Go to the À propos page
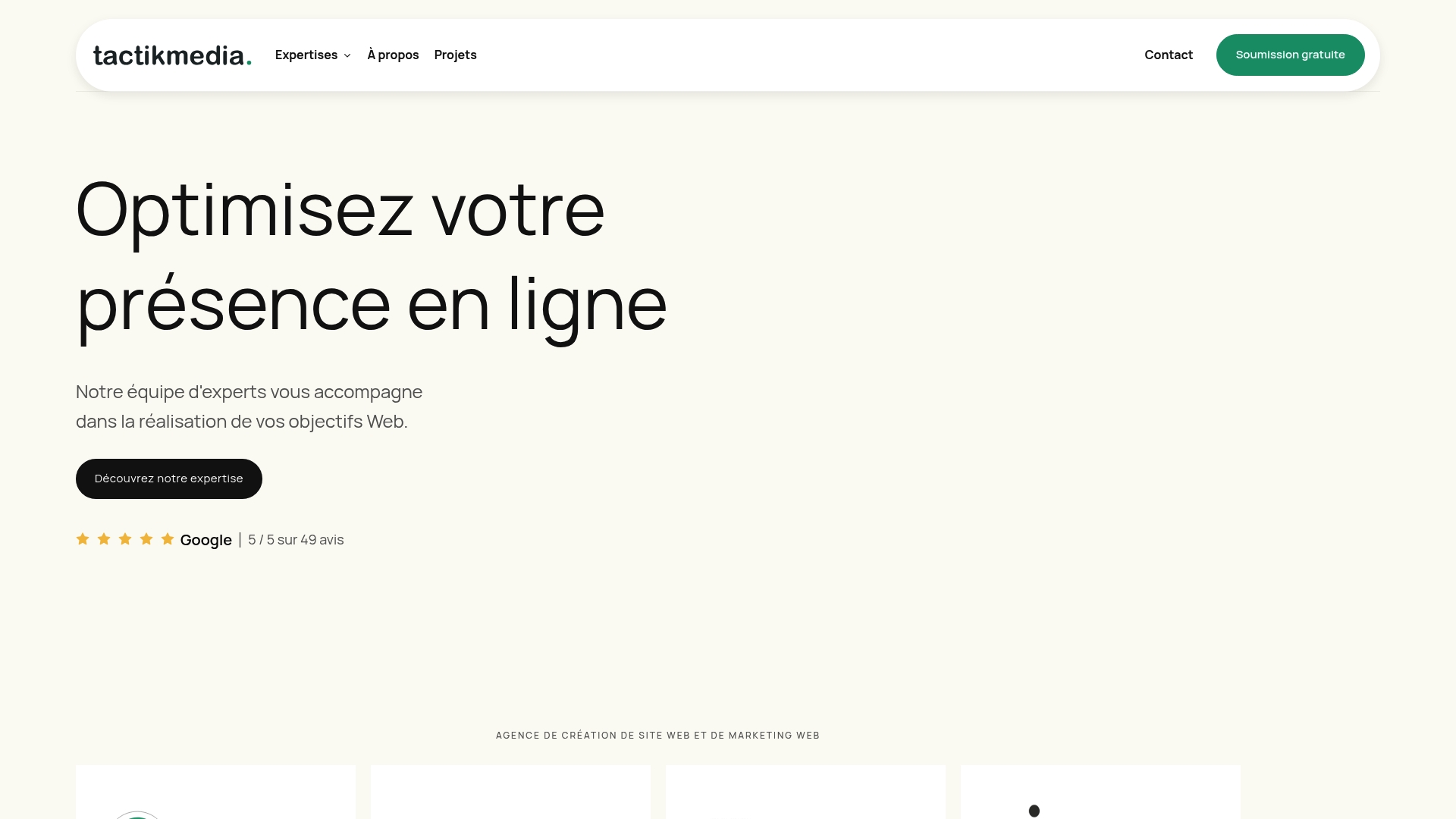Viewport: 1456px width, 819px height. [393, 55]
